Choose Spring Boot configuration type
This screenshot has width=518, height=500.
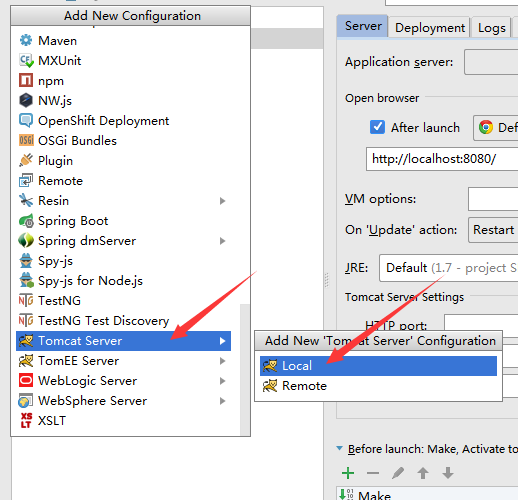[x=123, y=221]
